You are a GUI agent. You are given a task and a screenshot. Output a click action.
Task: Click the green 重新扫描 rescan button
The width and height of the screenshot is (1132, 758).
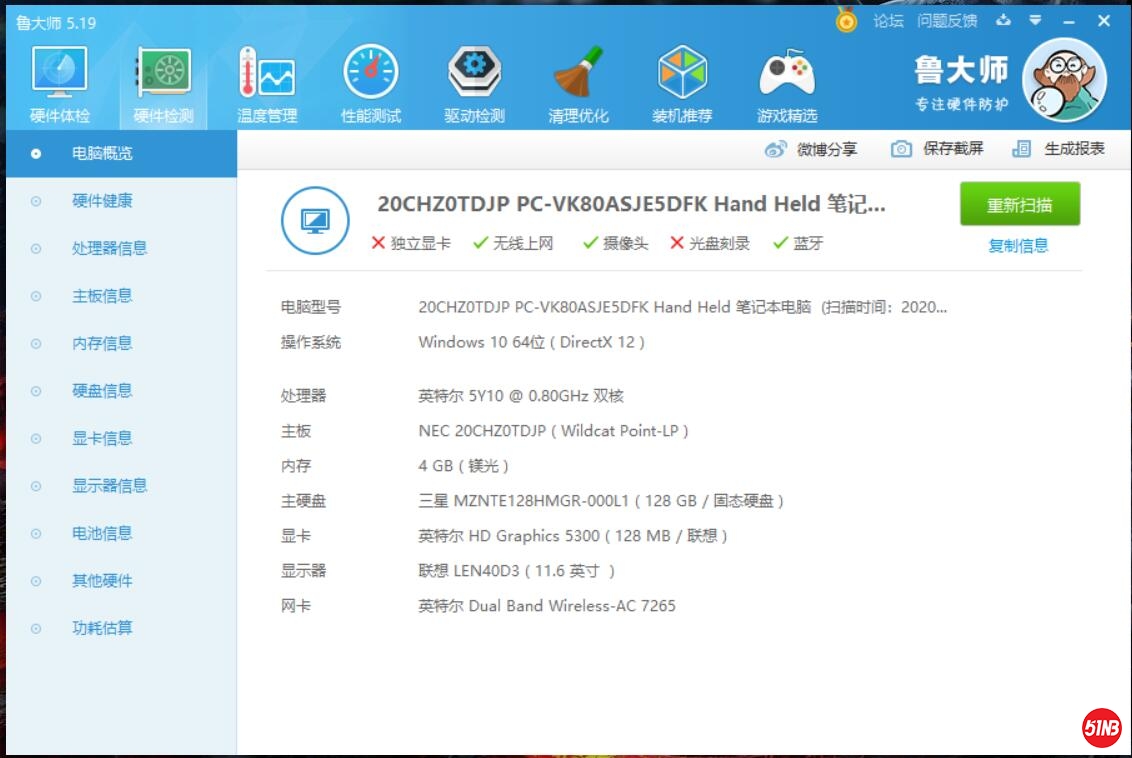pyautogui.click(x=1019, y=205)
